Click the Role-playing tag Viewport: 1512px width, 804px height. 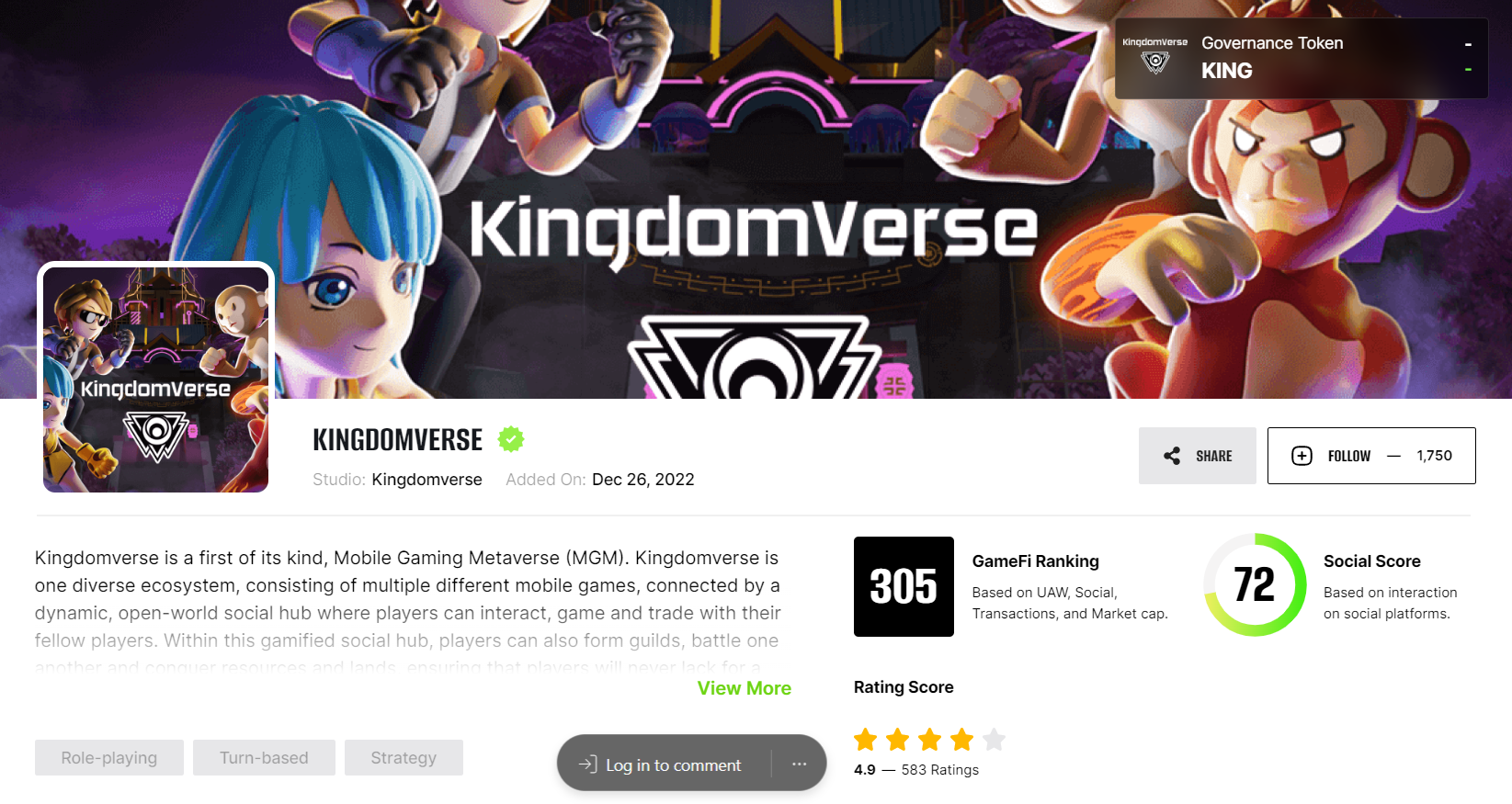coord(109,757)
